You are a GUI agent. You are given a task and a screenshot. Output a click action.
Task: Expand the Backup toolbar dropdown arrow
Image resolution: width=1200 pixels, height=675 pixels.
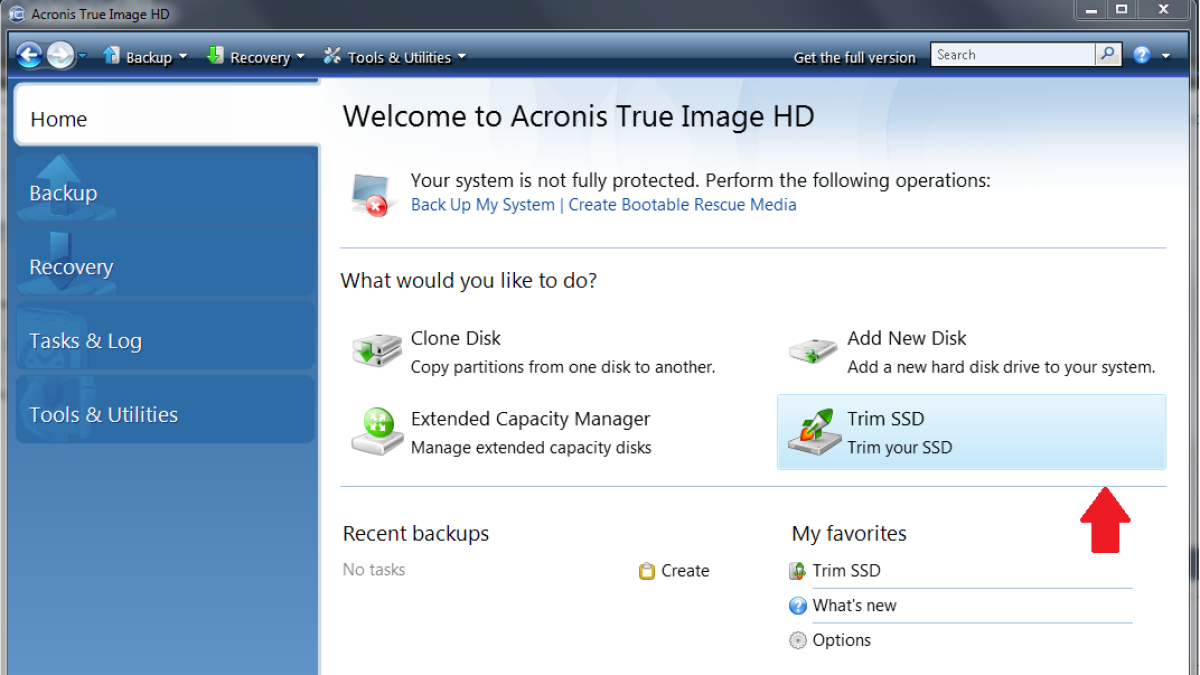(183, 57)
